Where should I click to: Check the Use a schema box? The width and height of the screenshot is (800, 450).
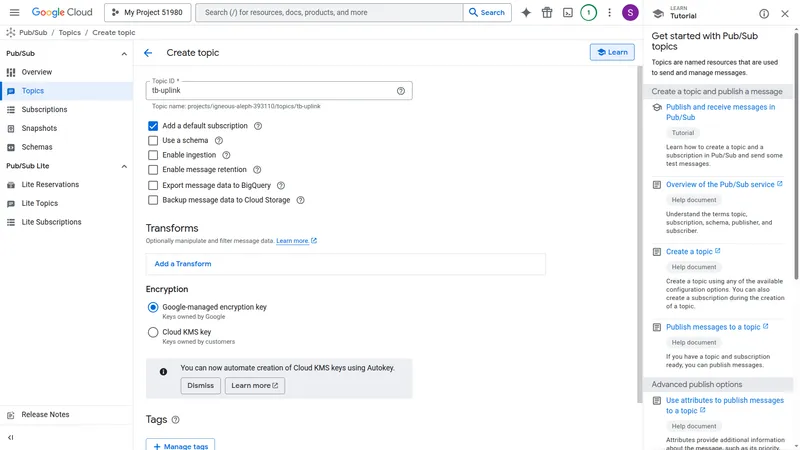point(153,140)
